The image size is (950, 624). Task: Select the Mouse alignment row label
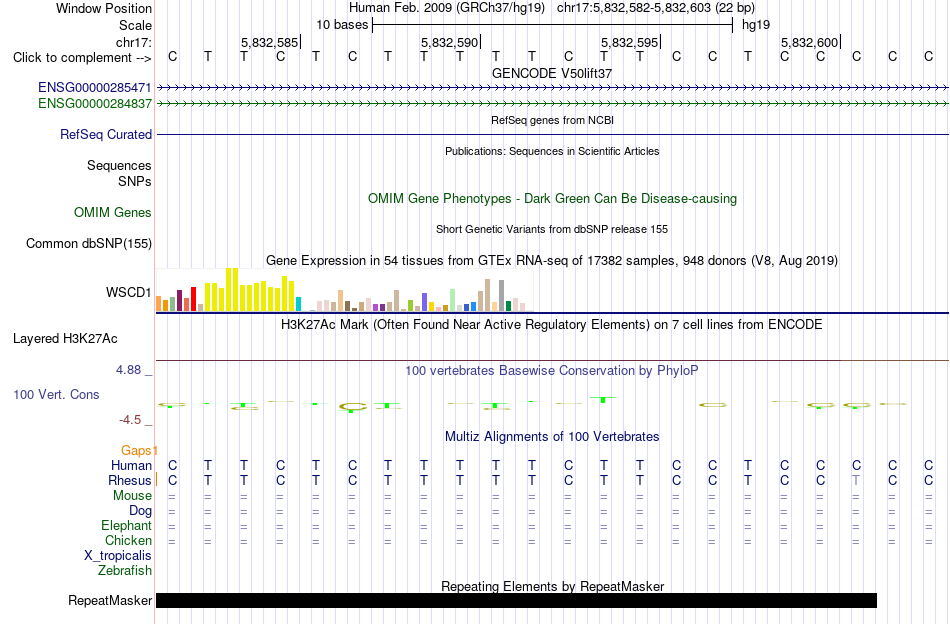pos(132,496)
